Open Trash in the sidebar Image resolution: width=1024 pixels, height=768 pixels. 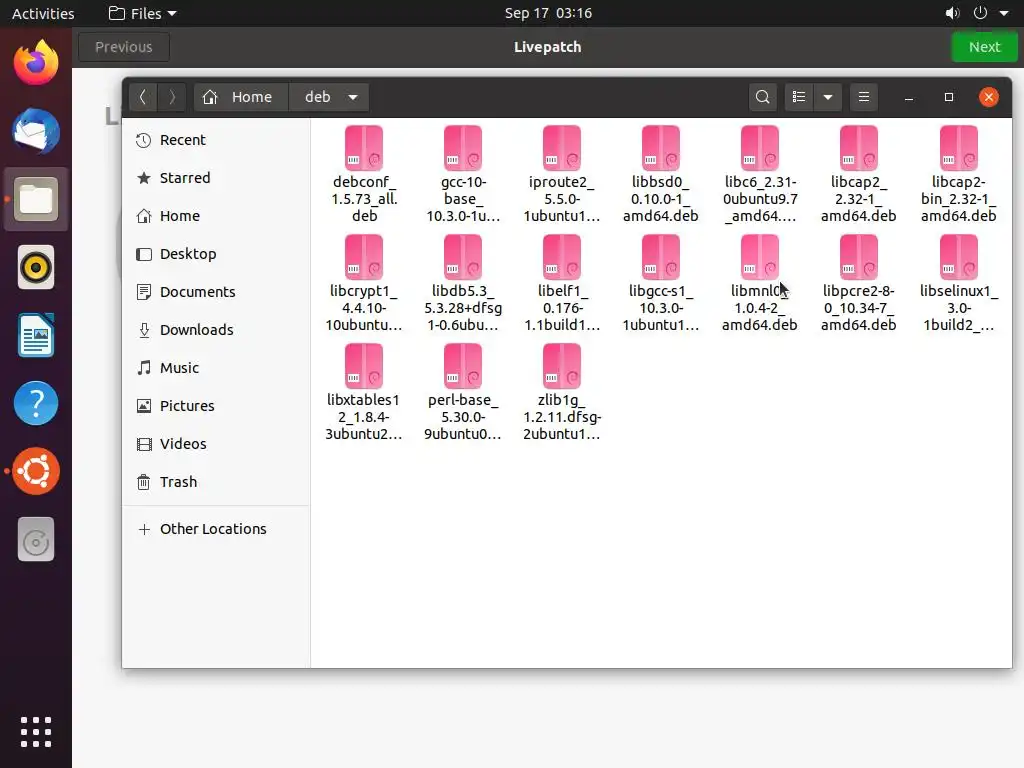(x=216, y=481)
